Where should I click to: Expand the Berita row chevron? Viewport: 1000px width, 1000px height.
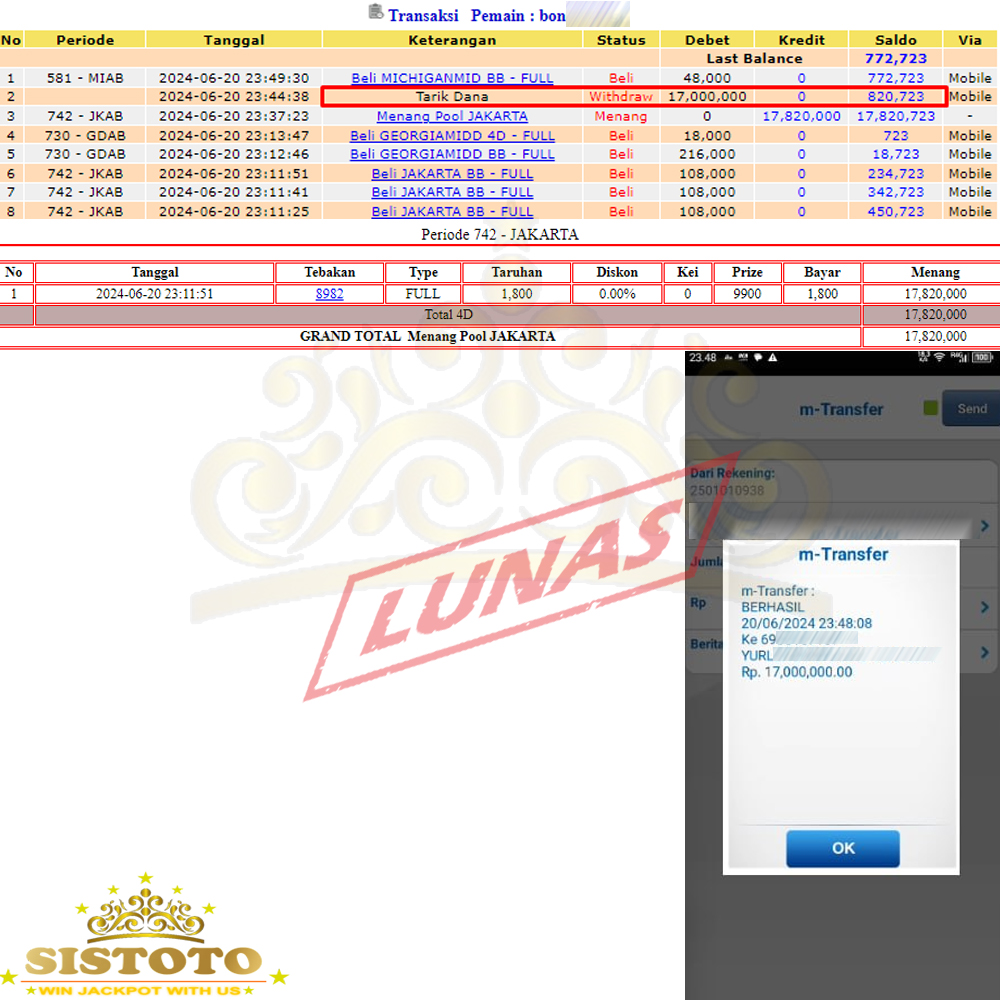[x=984, y=652]
